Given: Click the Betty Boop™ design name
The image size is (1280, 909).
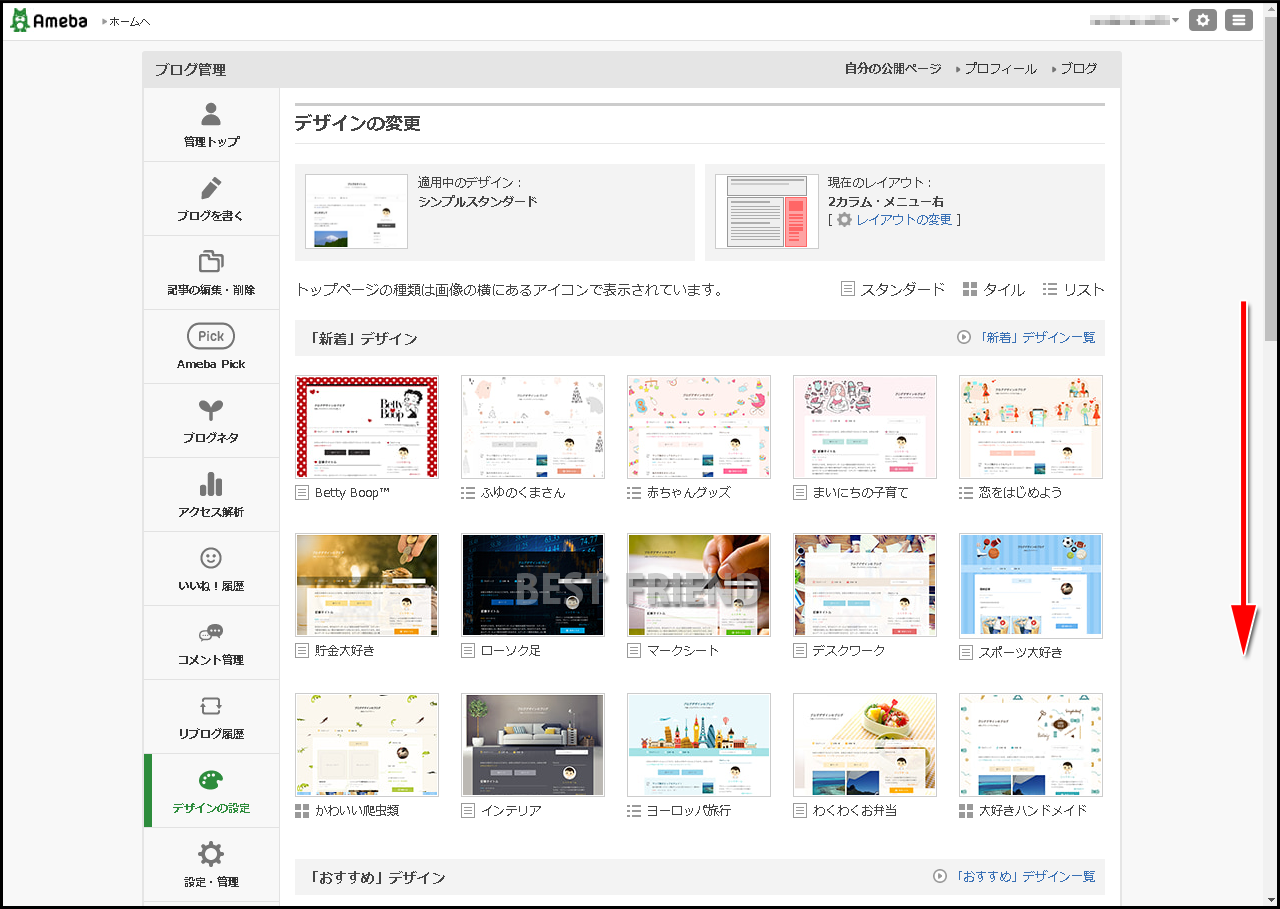Looking at the screenshot, I should [352, 492].
